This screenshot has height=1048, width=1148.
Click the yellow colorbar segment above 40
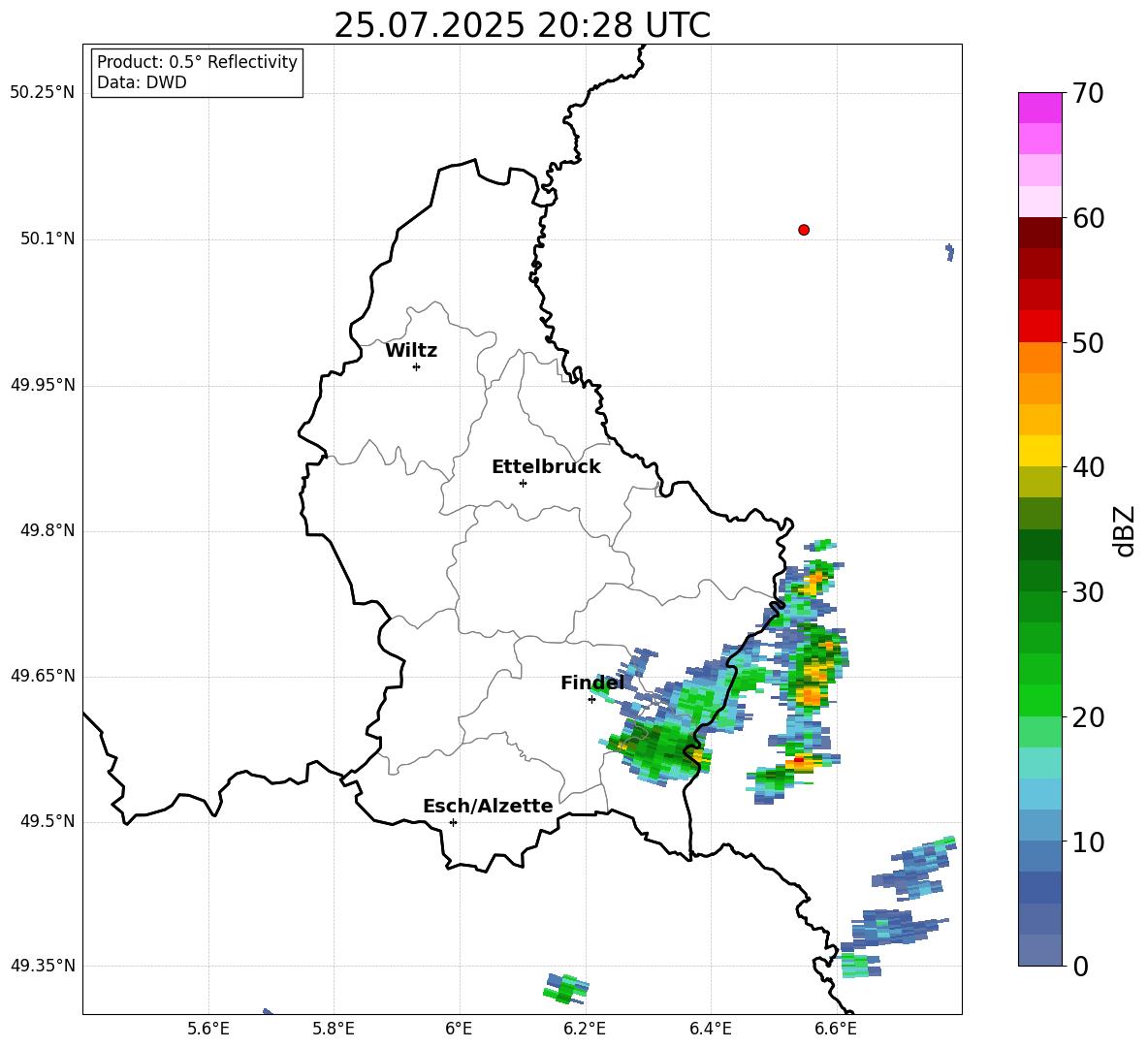click(x=1039, y=451)
